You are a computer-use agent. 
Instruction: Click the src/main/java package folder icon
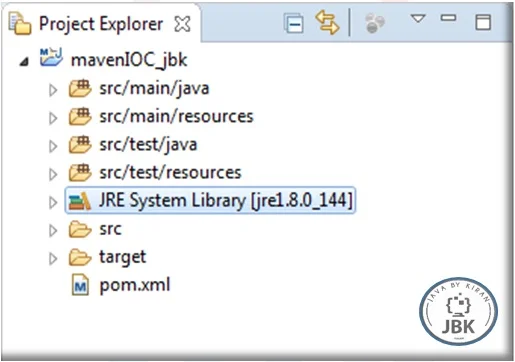pos(80,88)
